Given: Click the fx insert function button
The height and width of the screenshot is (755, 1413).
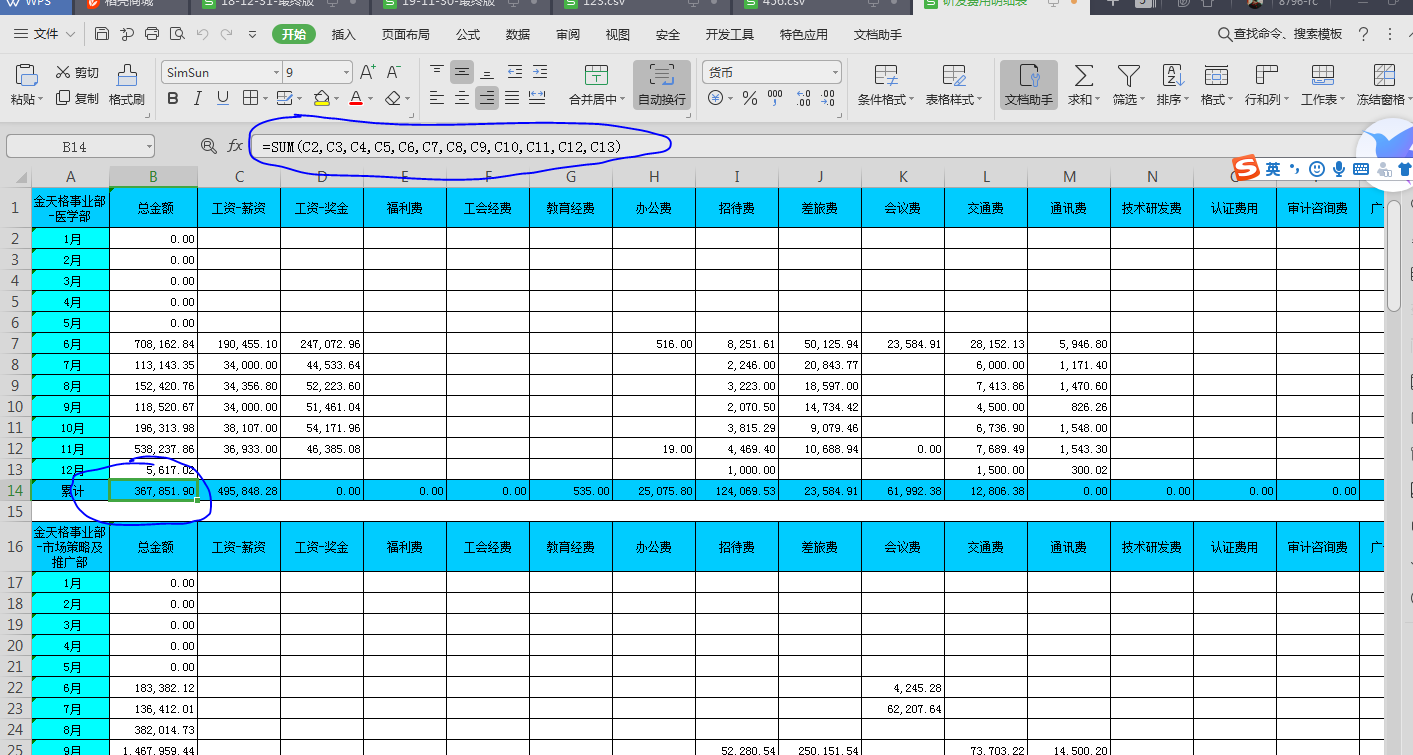Looking at the screenshot, I should tap(235, 146).
